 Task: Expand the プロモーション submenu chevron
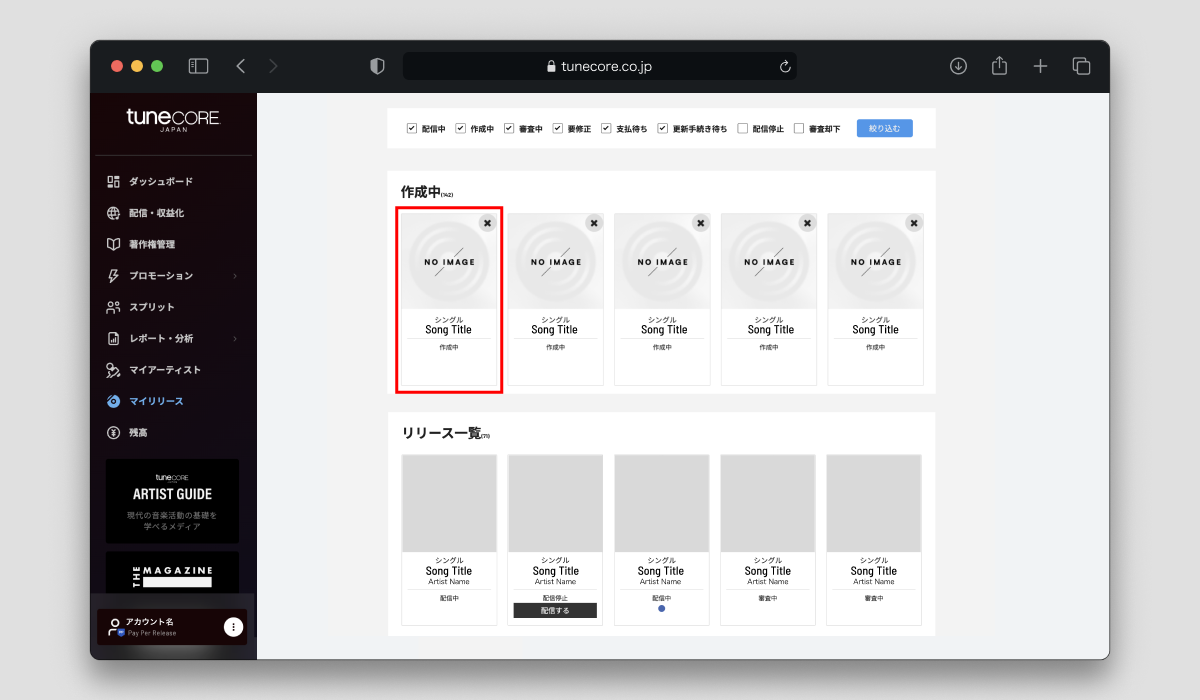click(235, 276)
